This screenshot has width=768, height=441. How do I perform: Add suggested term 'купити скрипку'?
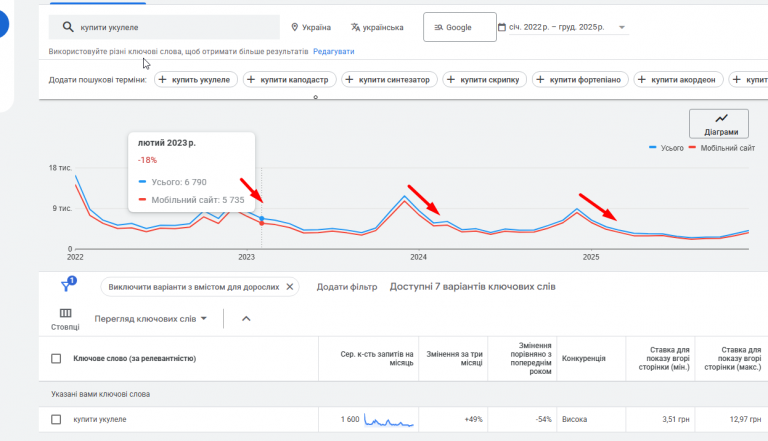(484, 79)
